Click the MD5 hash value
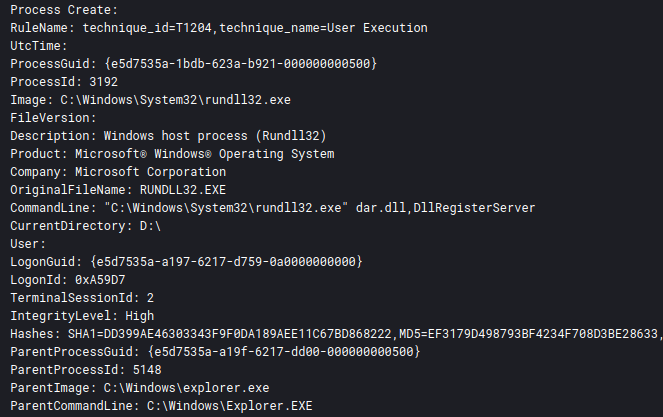Image resolution: width=663 pixels, height=417 pixels. [x=543, y=334]
